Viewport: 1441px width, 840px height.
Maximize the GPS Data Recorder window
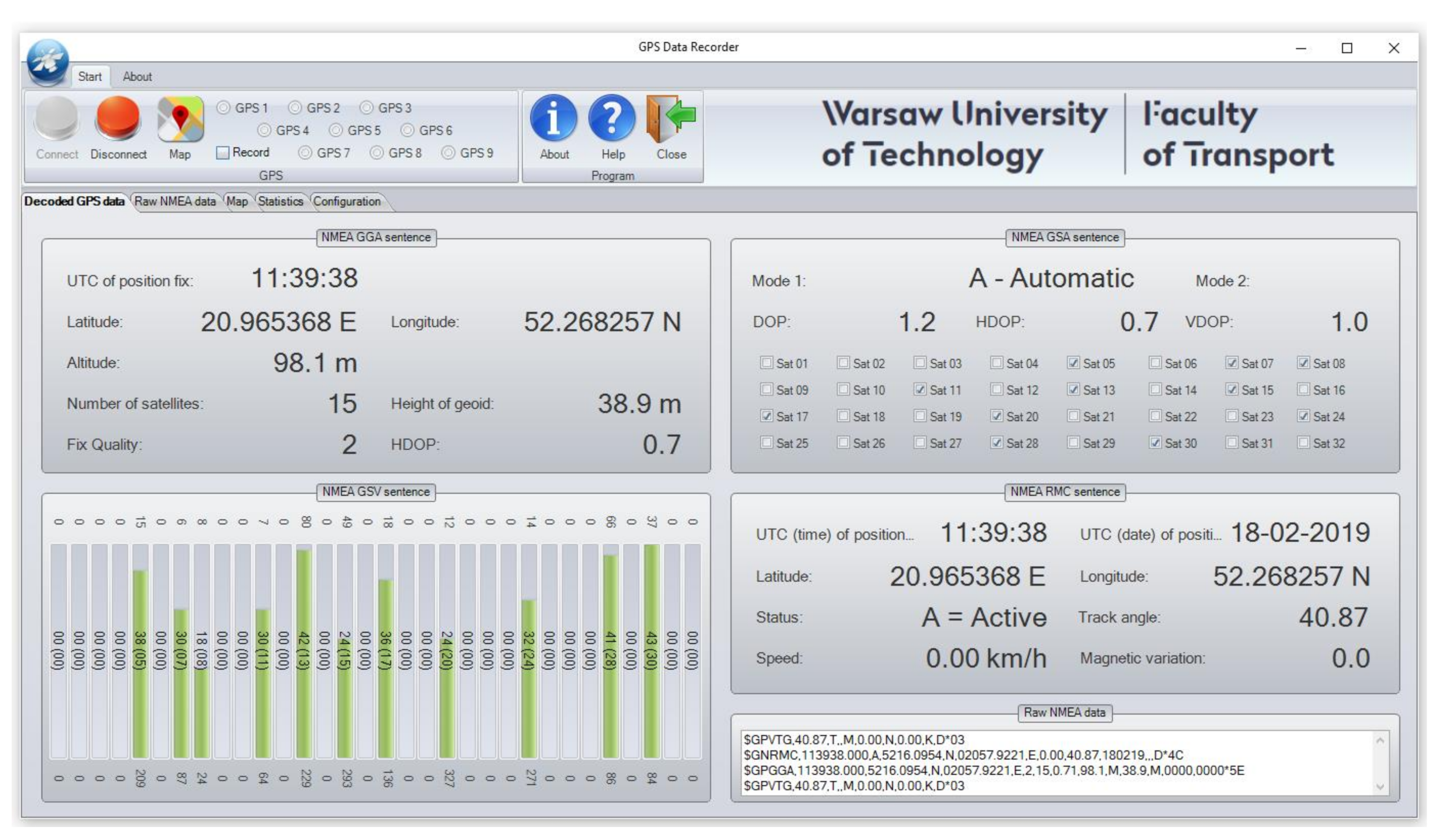point(1346,48)
